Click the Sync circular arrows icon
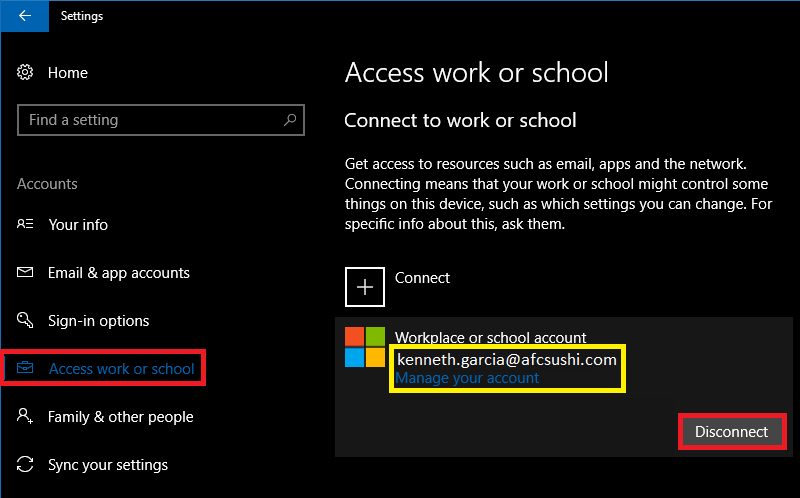Image resolution: width=800 pixels, height=498 pixels. pyautogui.click(x=25, y=464)
